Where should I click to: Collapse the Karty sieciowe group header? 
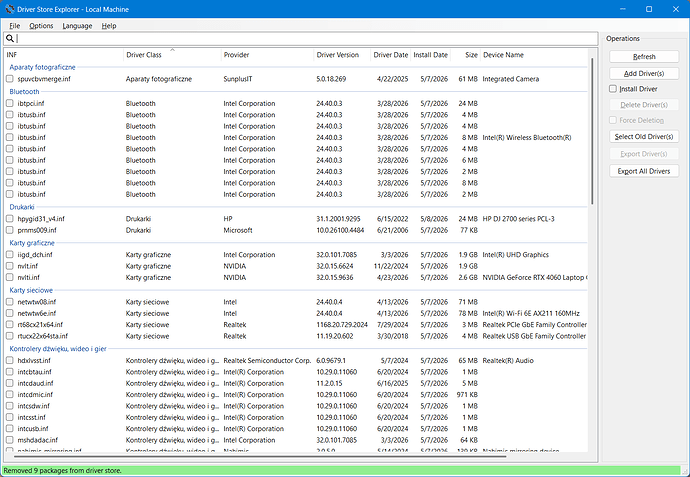(x=31, y=290)
